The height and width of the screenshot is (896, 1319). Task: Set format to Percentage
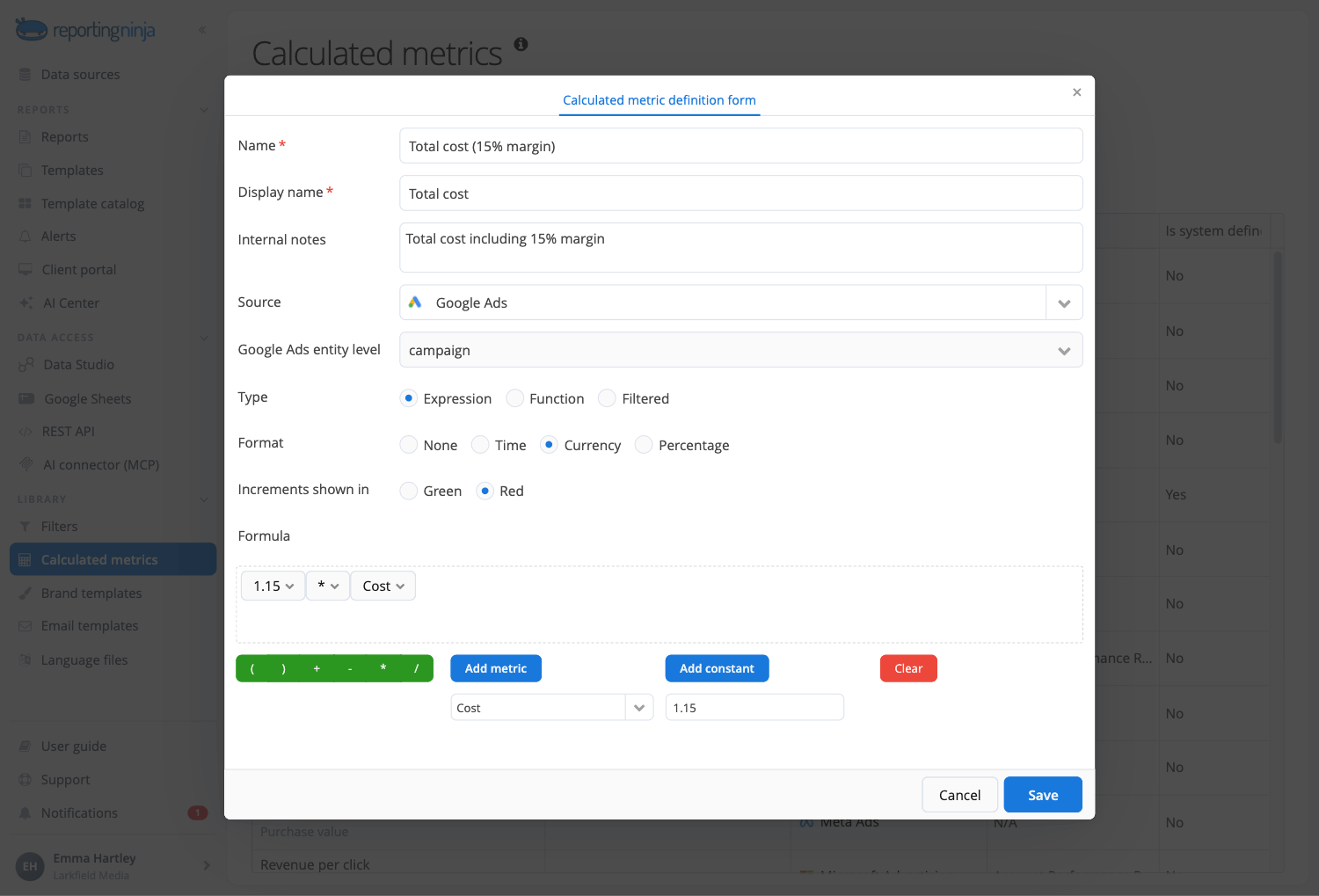[644, 445]
